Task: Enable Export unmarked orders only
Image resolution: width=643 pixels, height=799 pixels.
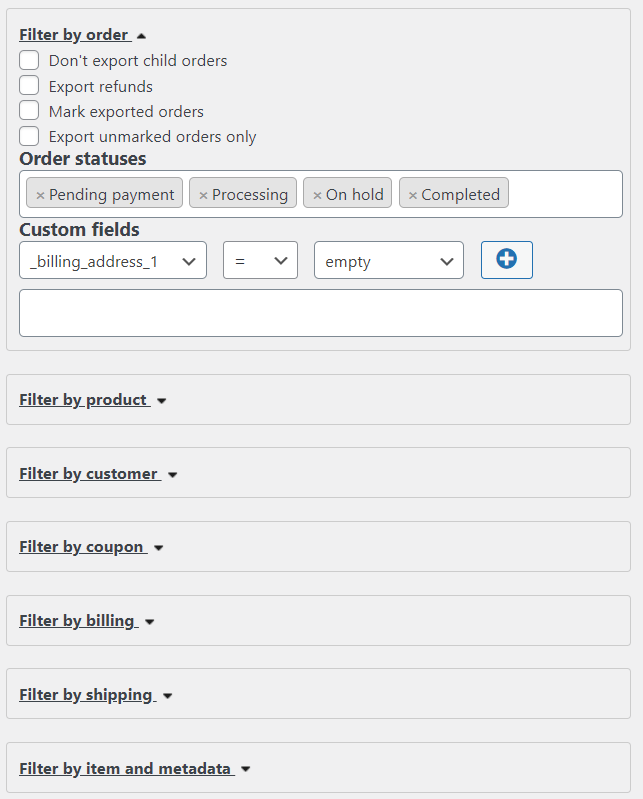Action: click(x=30, y=136)
